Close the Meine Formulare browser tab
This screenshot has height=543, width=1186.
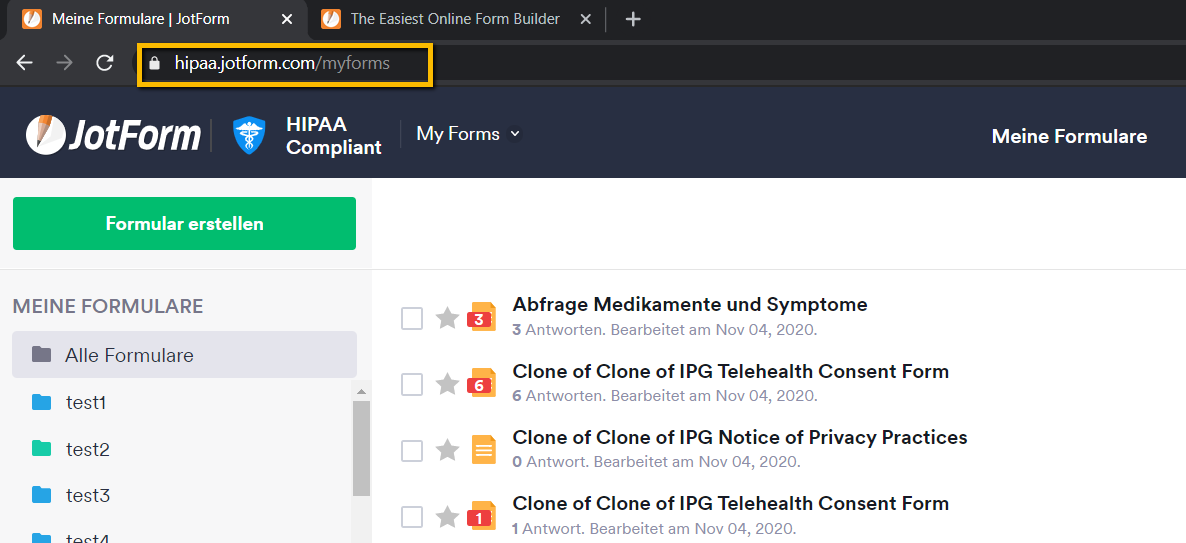pos(287,19)
